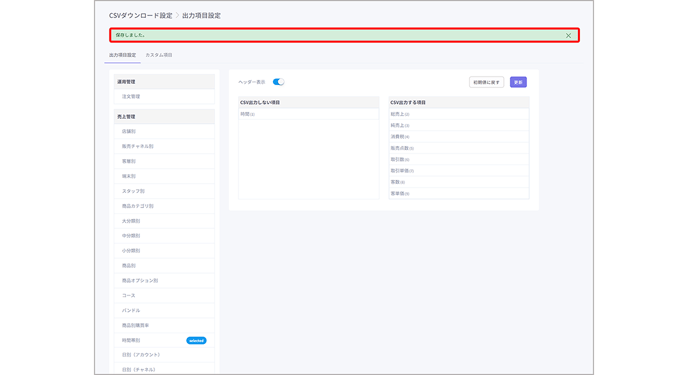Switch to the カスタム項目 tab
The width and height of the screenshot is (688, 375).
coord(159,55)
